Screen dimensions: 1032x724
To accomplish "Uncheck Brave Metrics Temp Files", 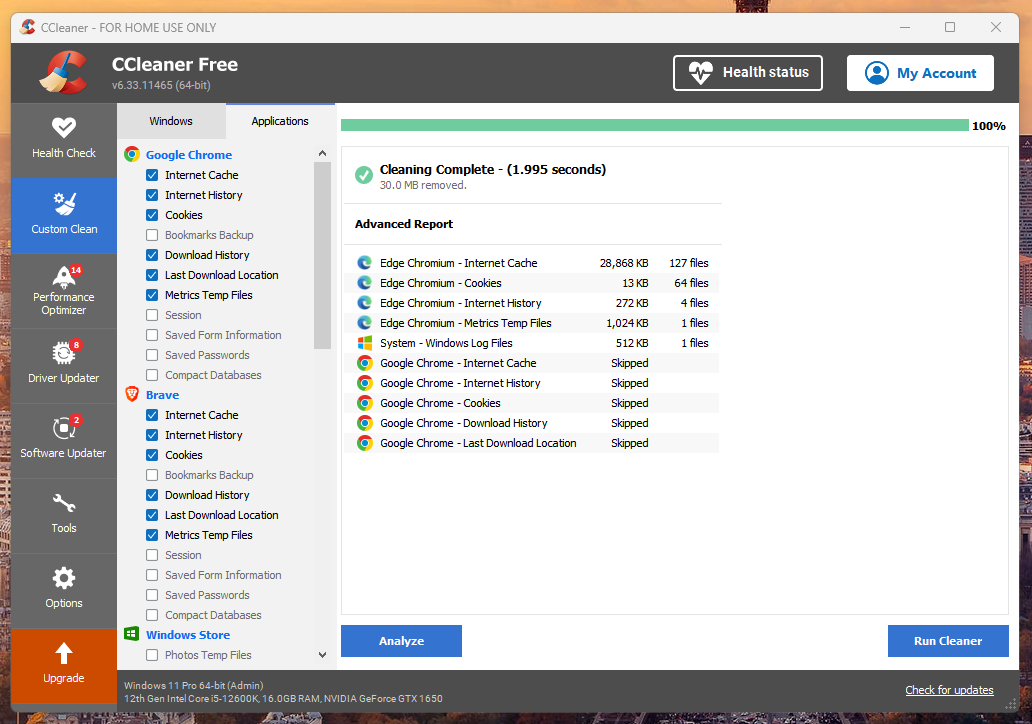I will click(x=152, y=535).
